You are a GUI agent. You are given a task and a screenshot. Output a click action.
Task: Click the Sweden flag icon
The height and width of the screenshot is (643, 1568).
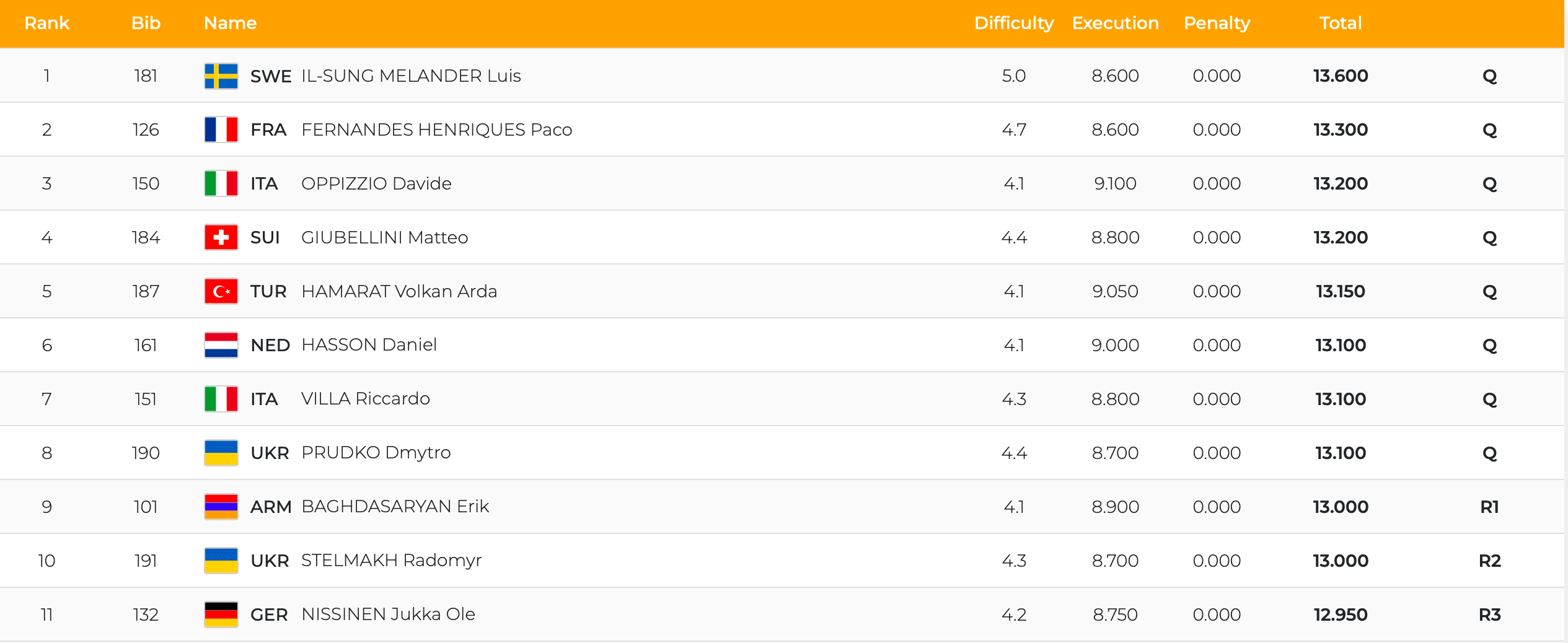[x=221, y=76]
